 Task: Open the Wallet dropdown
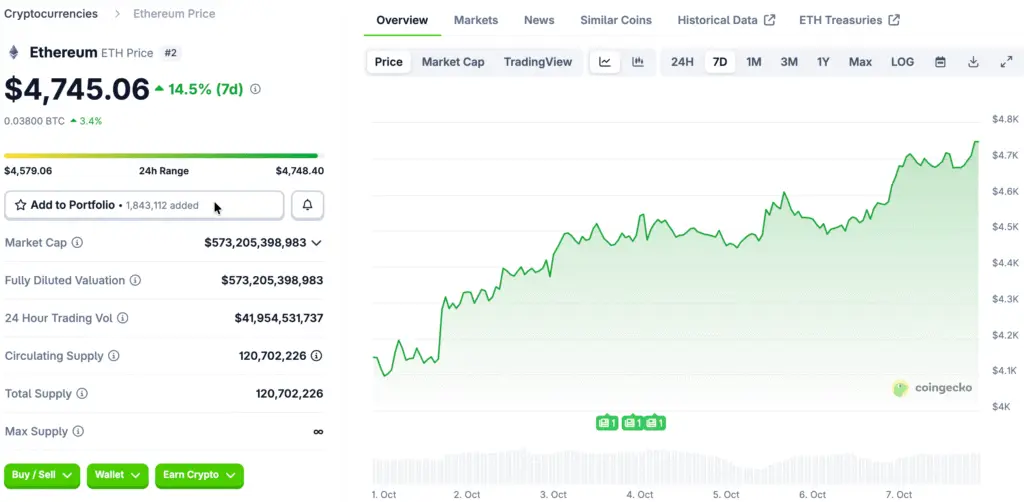pos(117,475)
